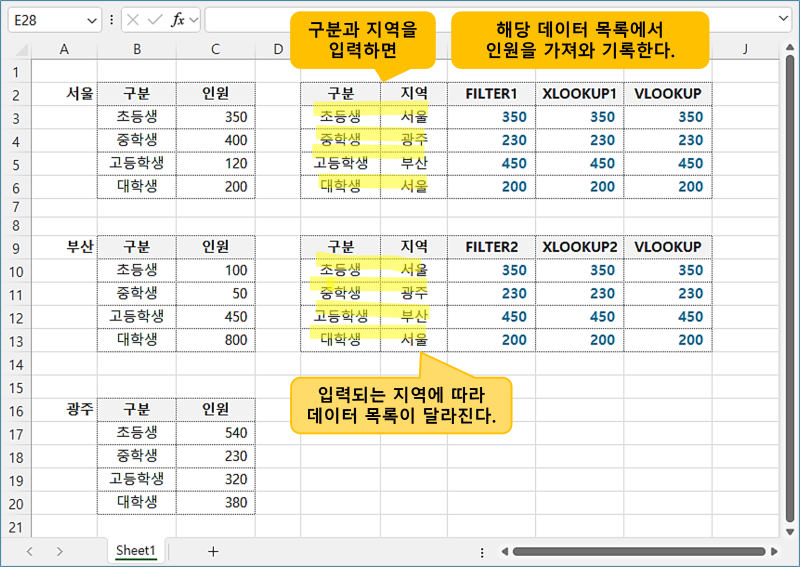The image size is (800, 567).
Task: Click the Name Box showing E28
Action: tap(45, 20)
